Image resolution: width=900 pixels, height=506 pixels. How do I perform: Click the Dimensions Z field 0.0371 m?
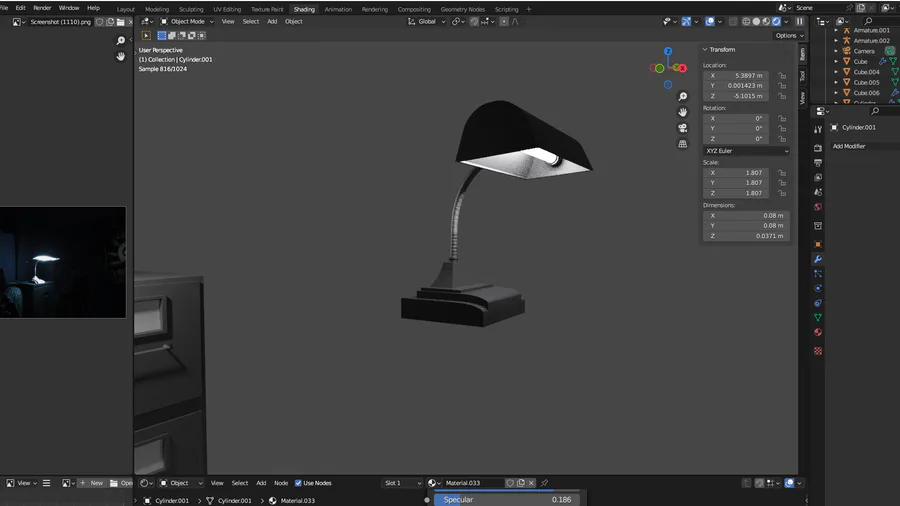tap(746, 236)
